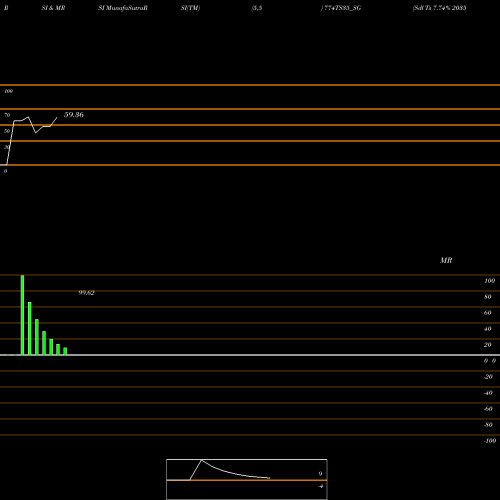This screenshot has height=500, width=500.
Task: Click the second tallest green MR bar
Action: coord(30,328)
